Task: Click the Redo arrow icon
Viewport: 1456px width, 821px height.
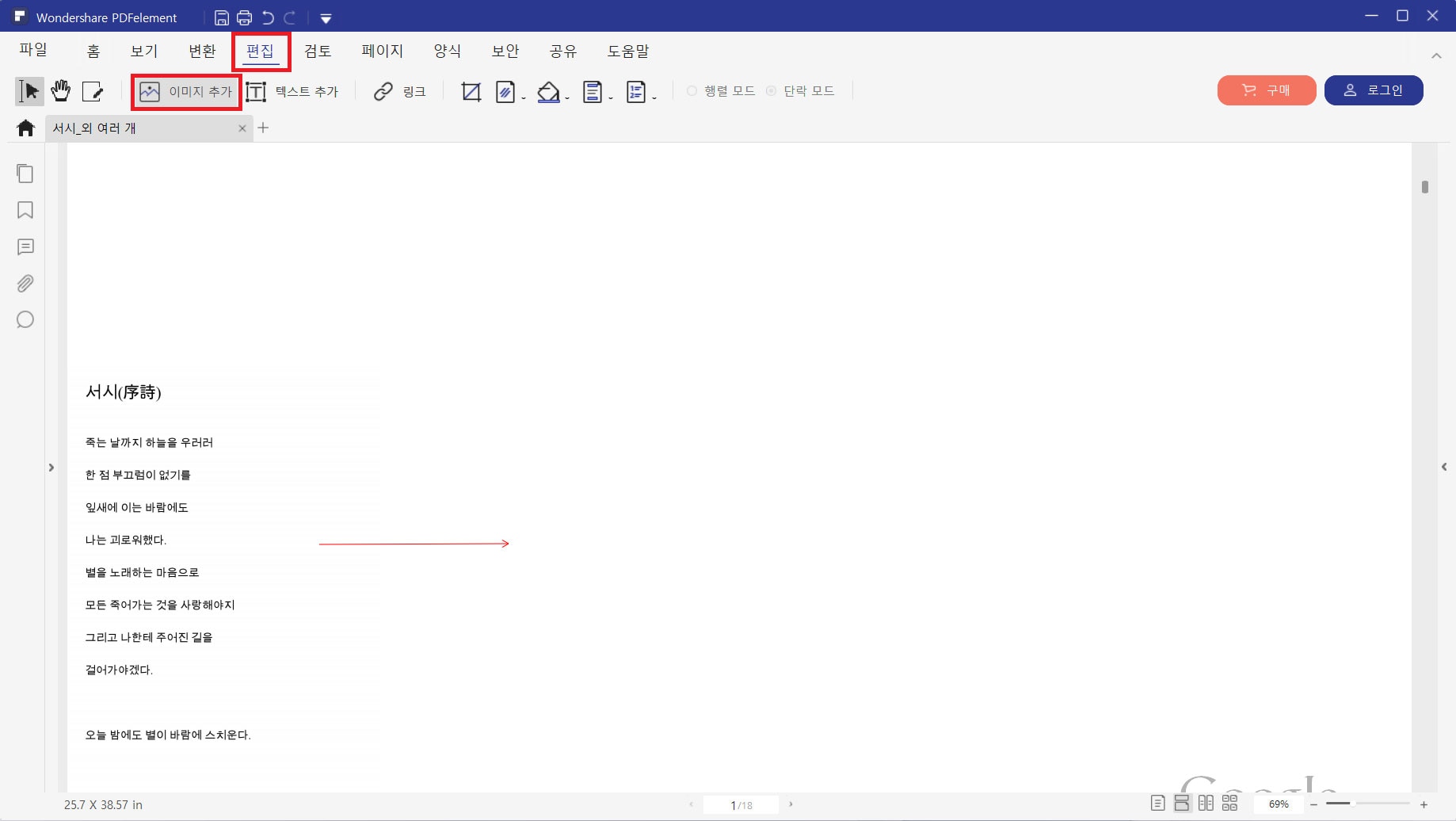Action: [x=290, y=17]
